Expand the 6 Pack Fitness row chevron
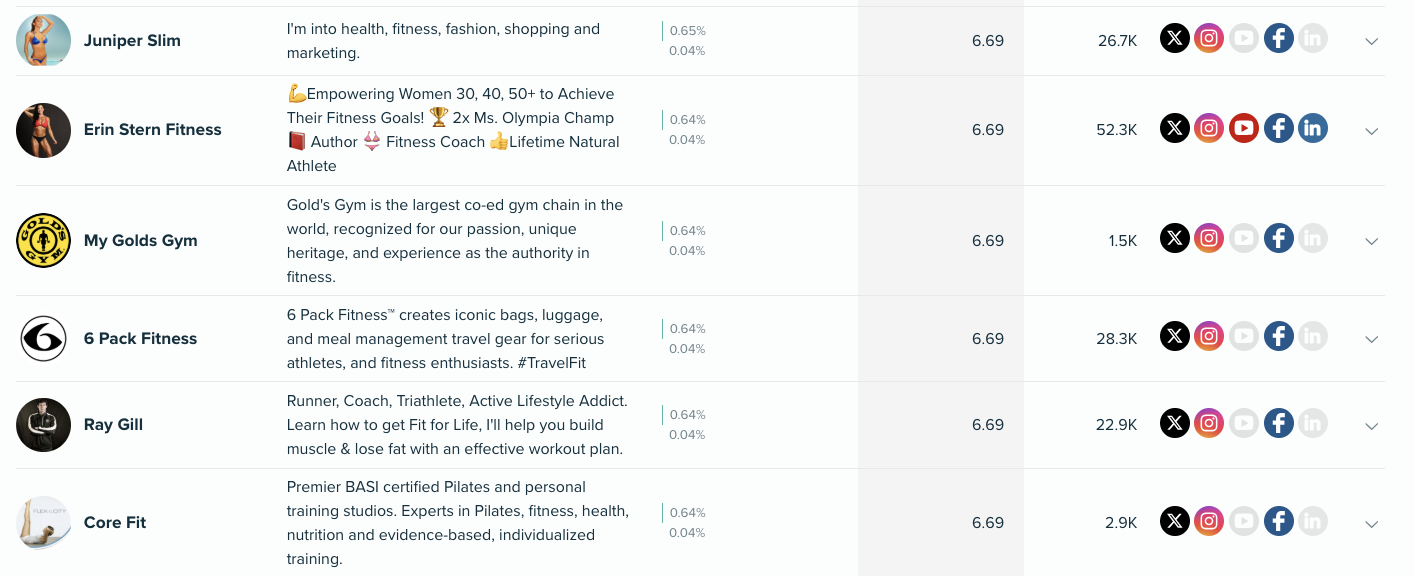Viewport: 1414px width, 576px height. tap(1372, 339)
